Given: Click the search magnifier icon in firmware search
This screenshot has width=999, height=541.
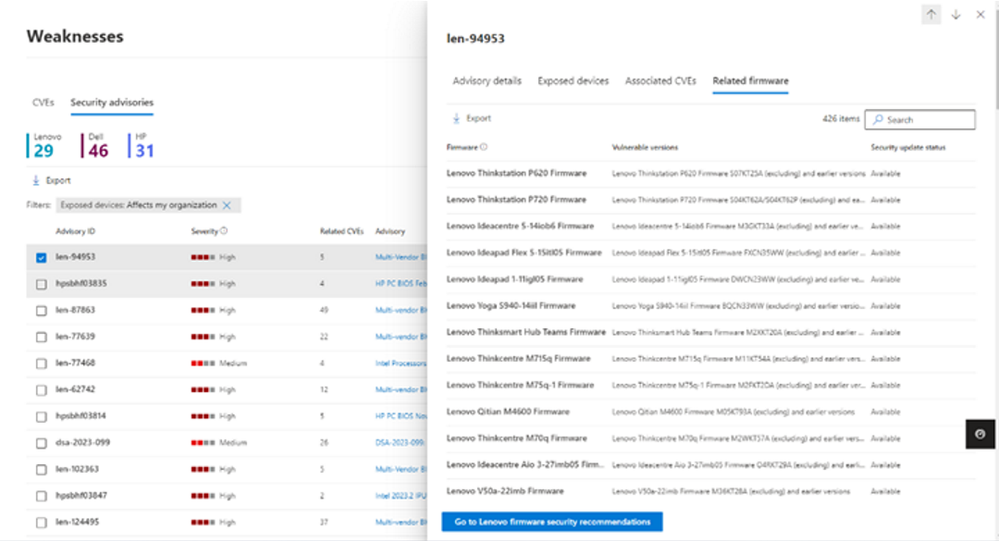Looking at the screenshot, I should click(x=878, y=119).
